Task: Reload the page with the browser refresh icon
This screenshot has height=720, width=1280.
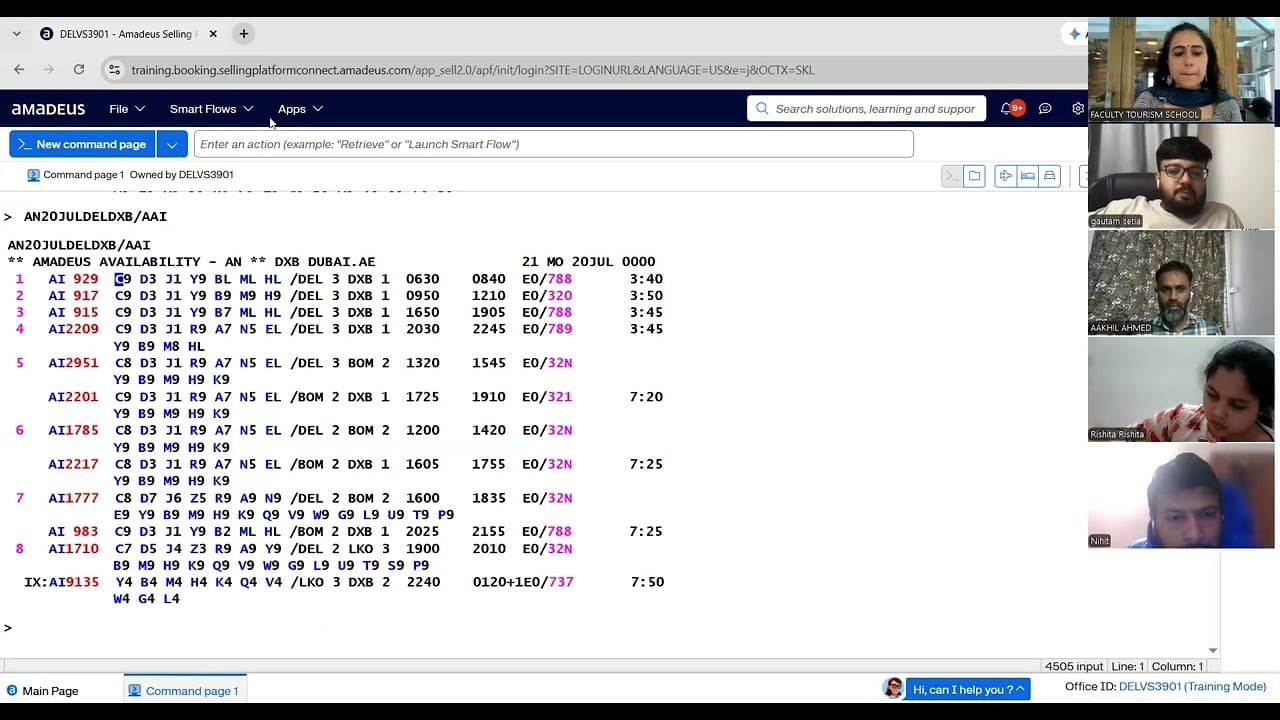Action: (79, 69)
